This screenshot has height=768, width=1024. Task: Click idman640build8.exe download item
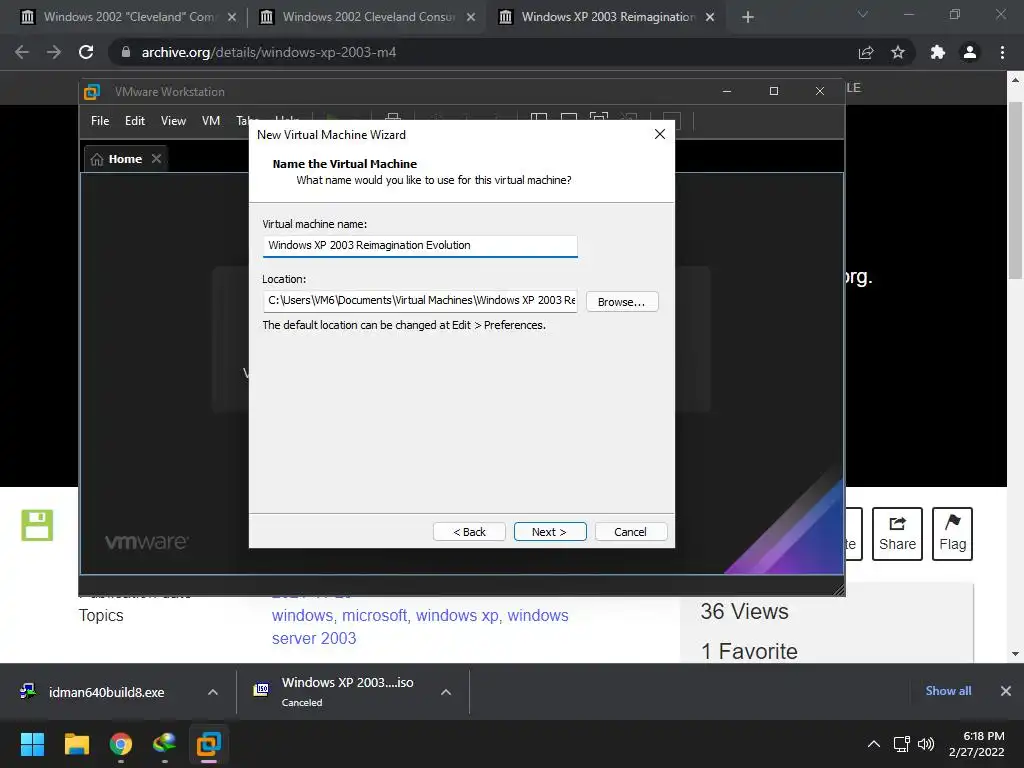coord(106,692)
